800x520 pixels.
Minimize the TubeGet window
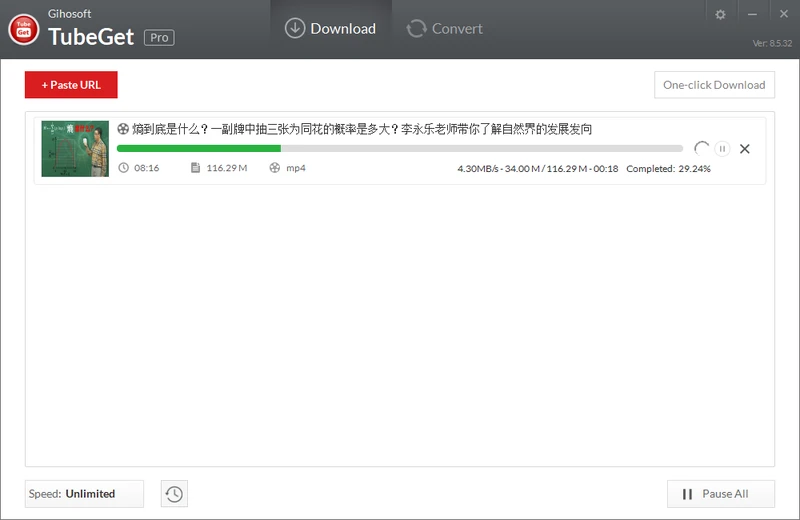[752, 14]
